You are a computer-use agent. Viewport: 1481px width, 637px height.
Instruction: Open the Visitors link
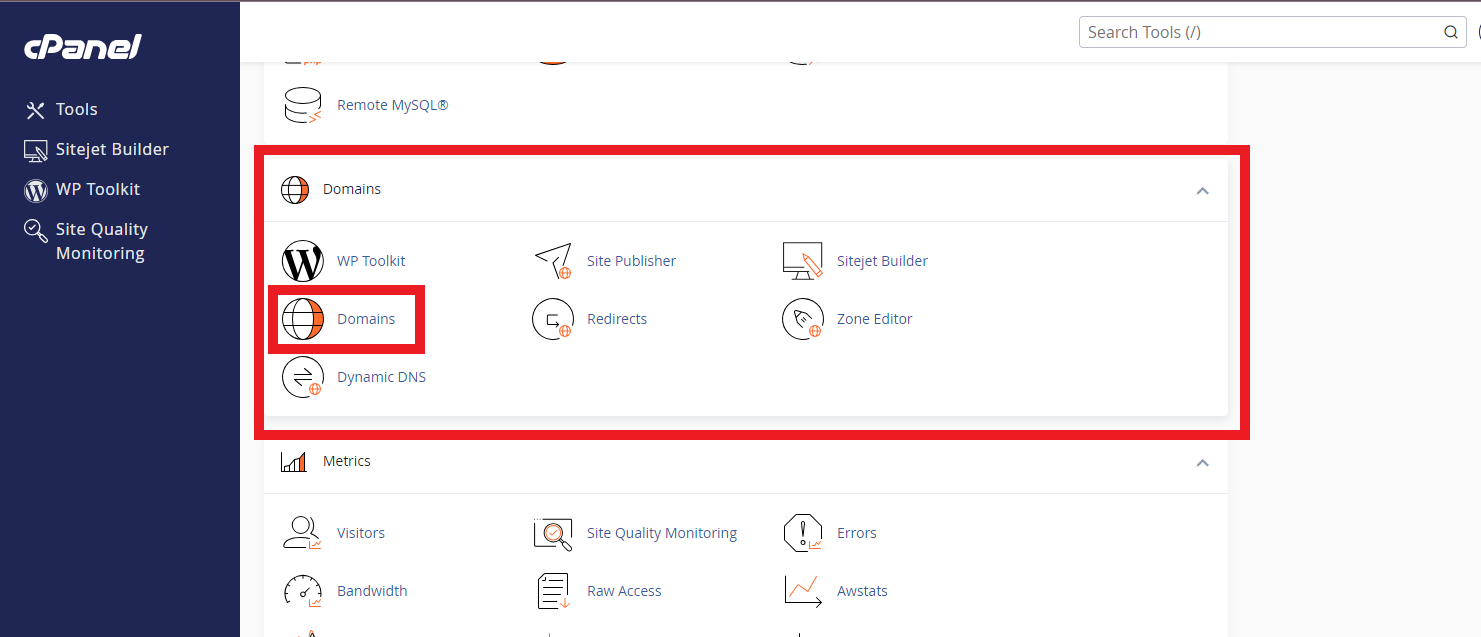[x=361, y=533]
